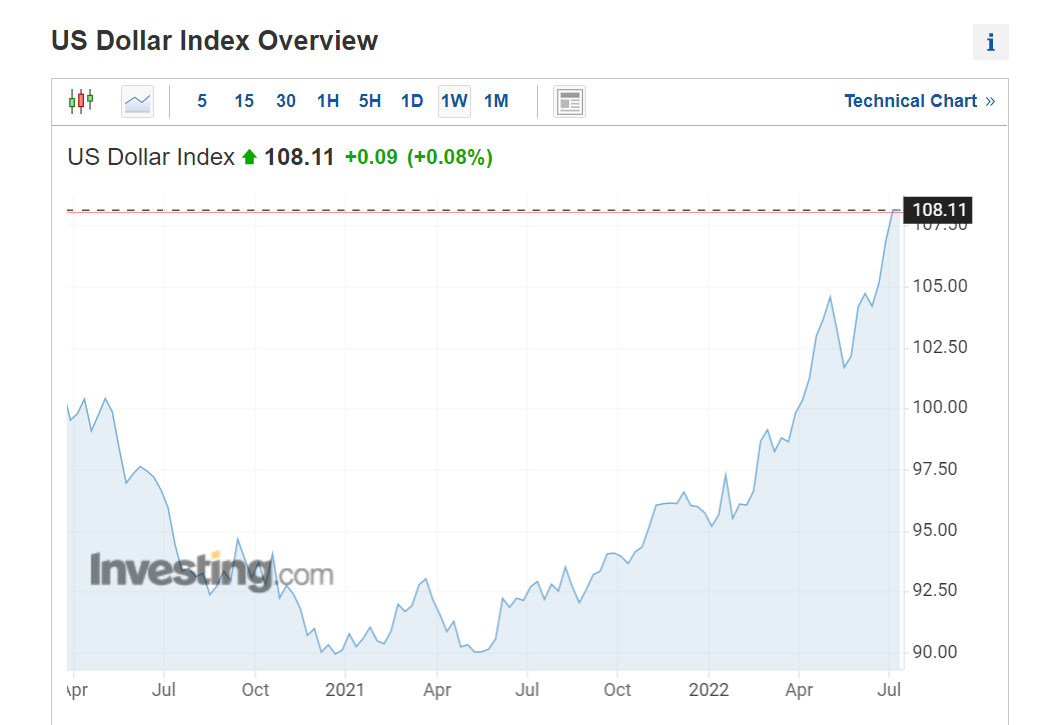Image resolution: width=1038 pixels, height=725 pixels.
Task: Click the 95.00 y-axis label
Action: tap(935, 530)
